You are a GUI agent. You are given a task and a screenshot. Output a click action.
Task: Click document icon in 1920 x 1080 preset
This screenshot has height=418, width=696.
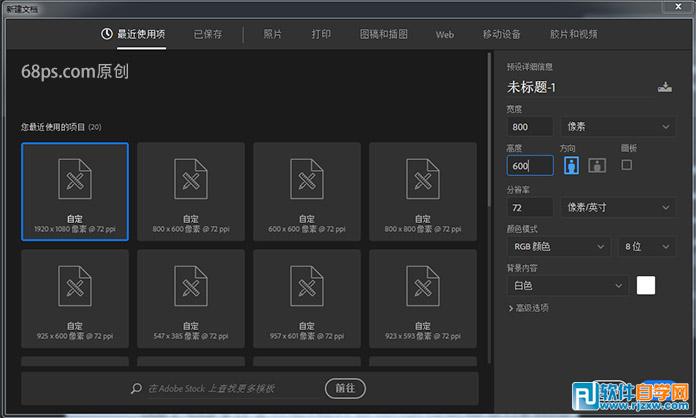75,179
